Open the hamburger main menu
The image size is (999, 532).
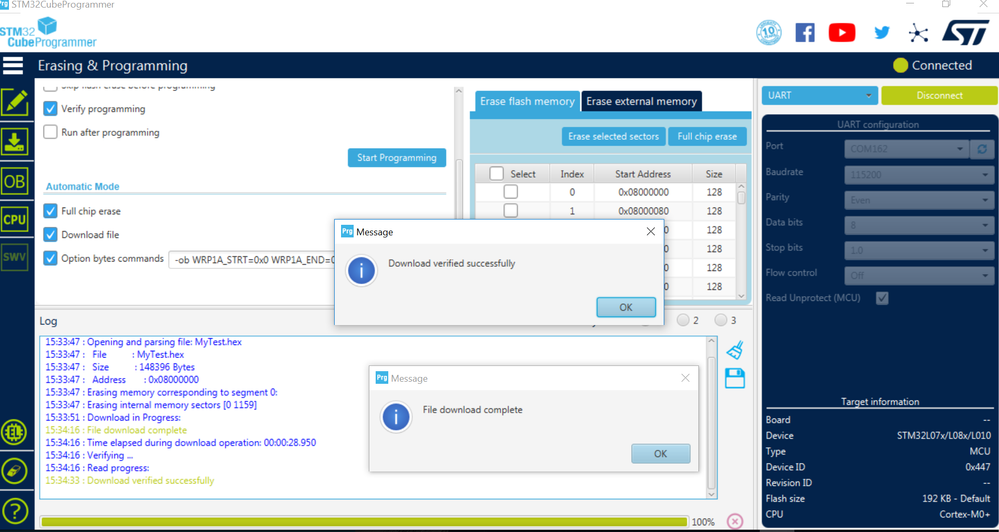pyautogui.click(x=13, y=66)
